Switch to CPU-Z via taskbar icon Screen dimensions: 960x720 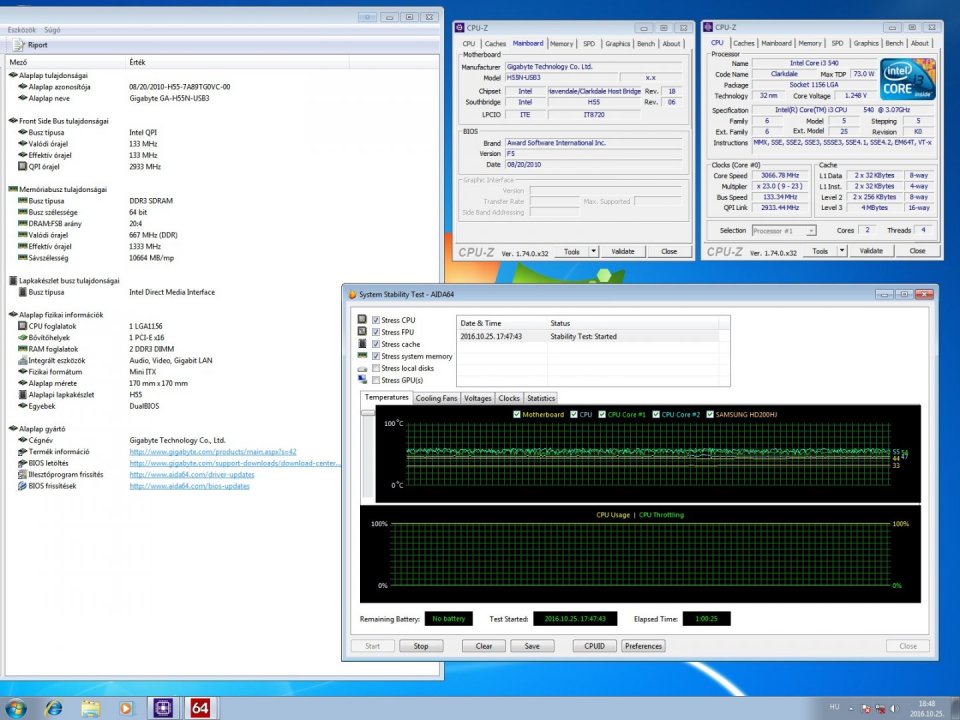pyautogui.click(x=163, y=708)
